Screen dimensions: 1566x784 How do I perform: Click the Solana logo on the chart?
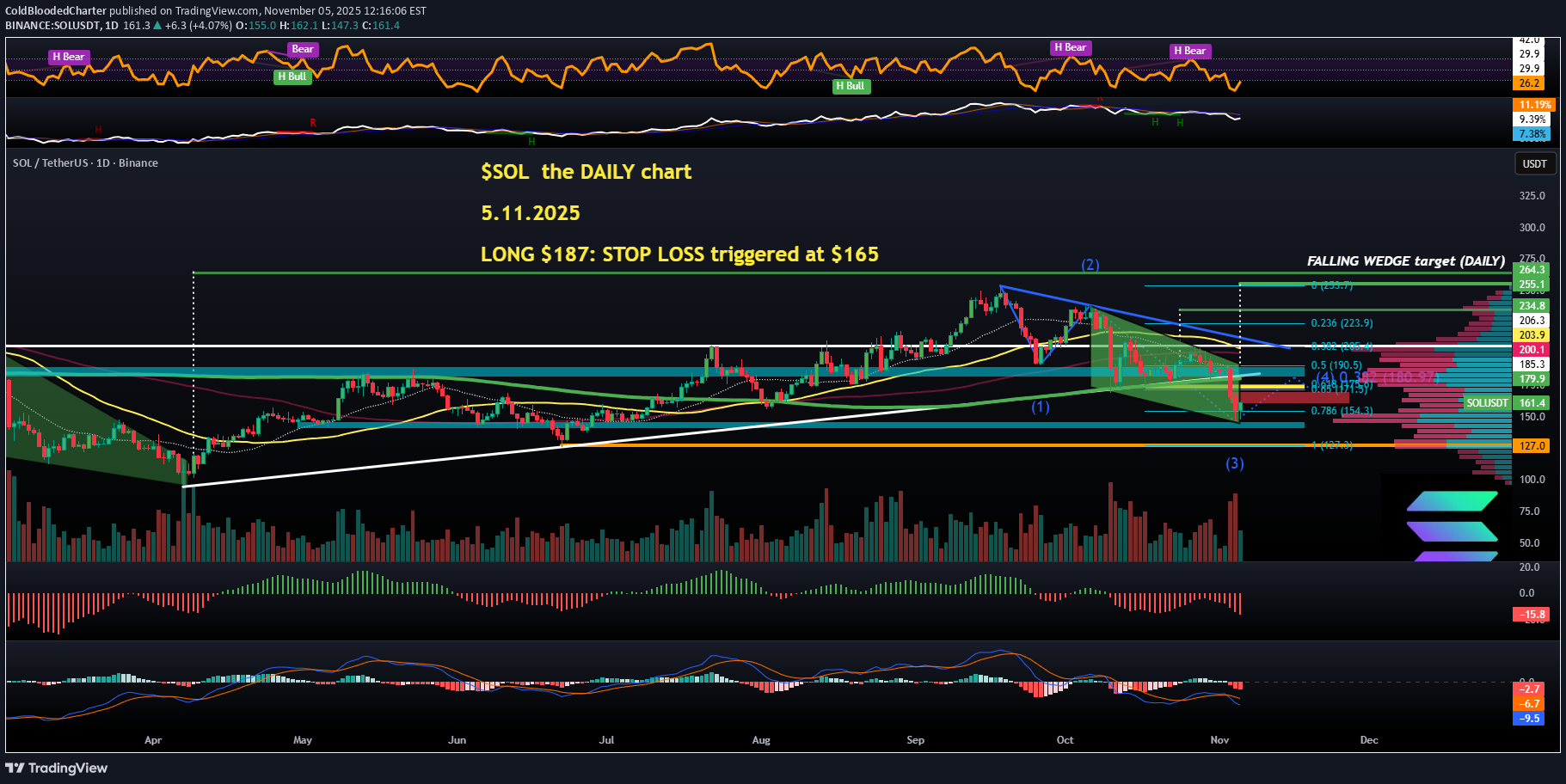[x=1452, y=526]
